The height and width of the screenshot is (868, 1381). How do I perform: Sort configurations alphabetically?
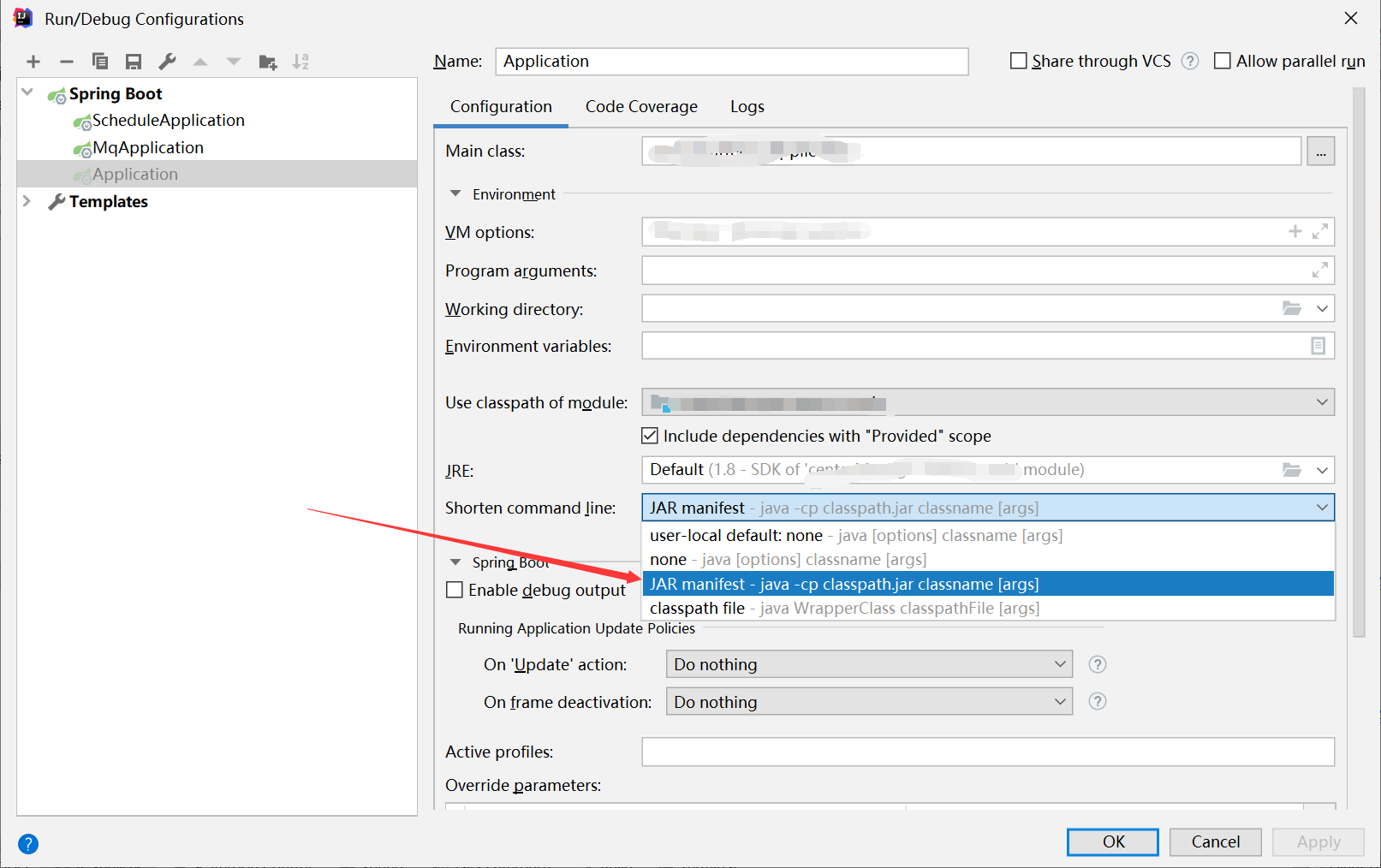[x=301, y=62]
